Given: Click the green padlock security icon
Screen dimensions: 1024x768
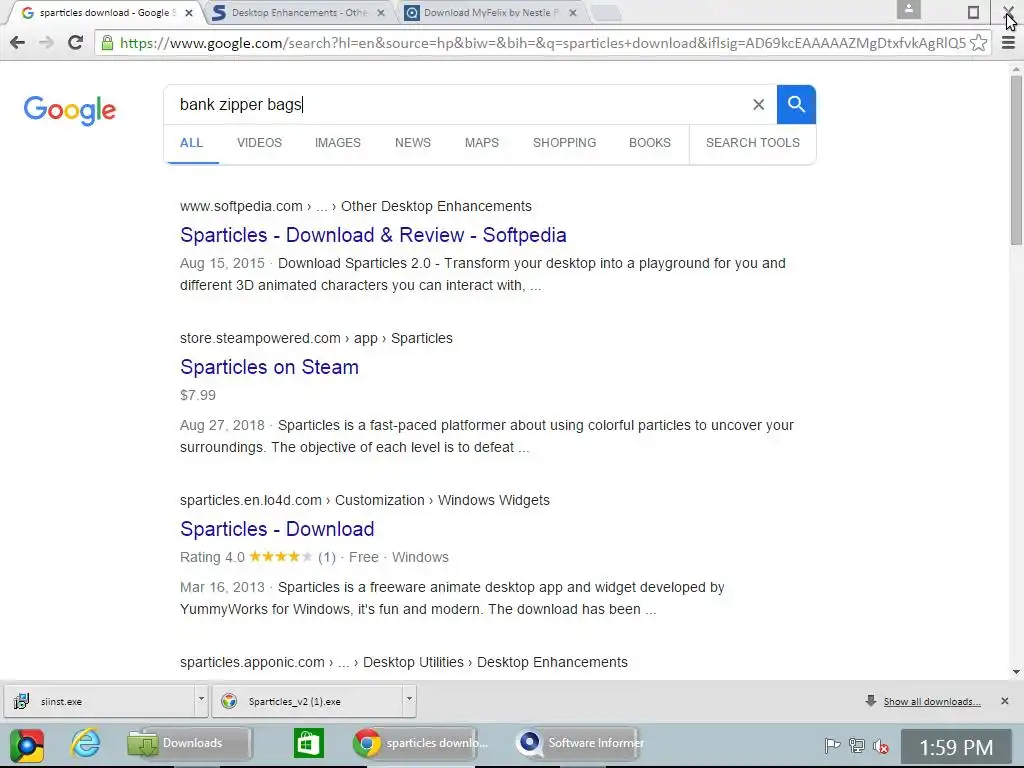Looking at the screenshot, I should (x=107, y=43).
